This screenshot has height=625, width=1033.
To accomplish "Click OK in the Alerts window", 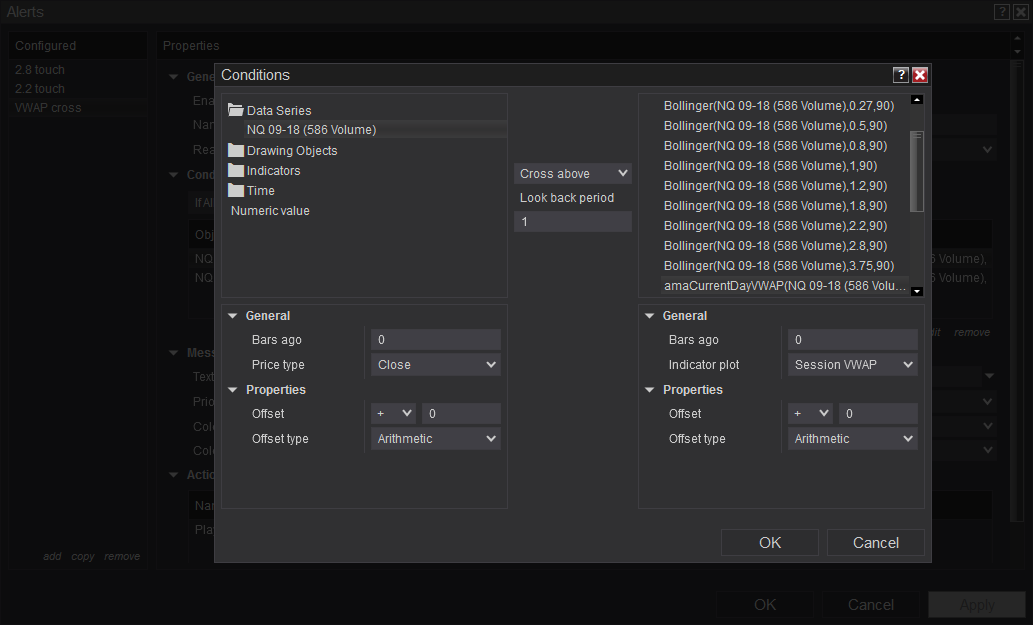I will tap(764, 605).
